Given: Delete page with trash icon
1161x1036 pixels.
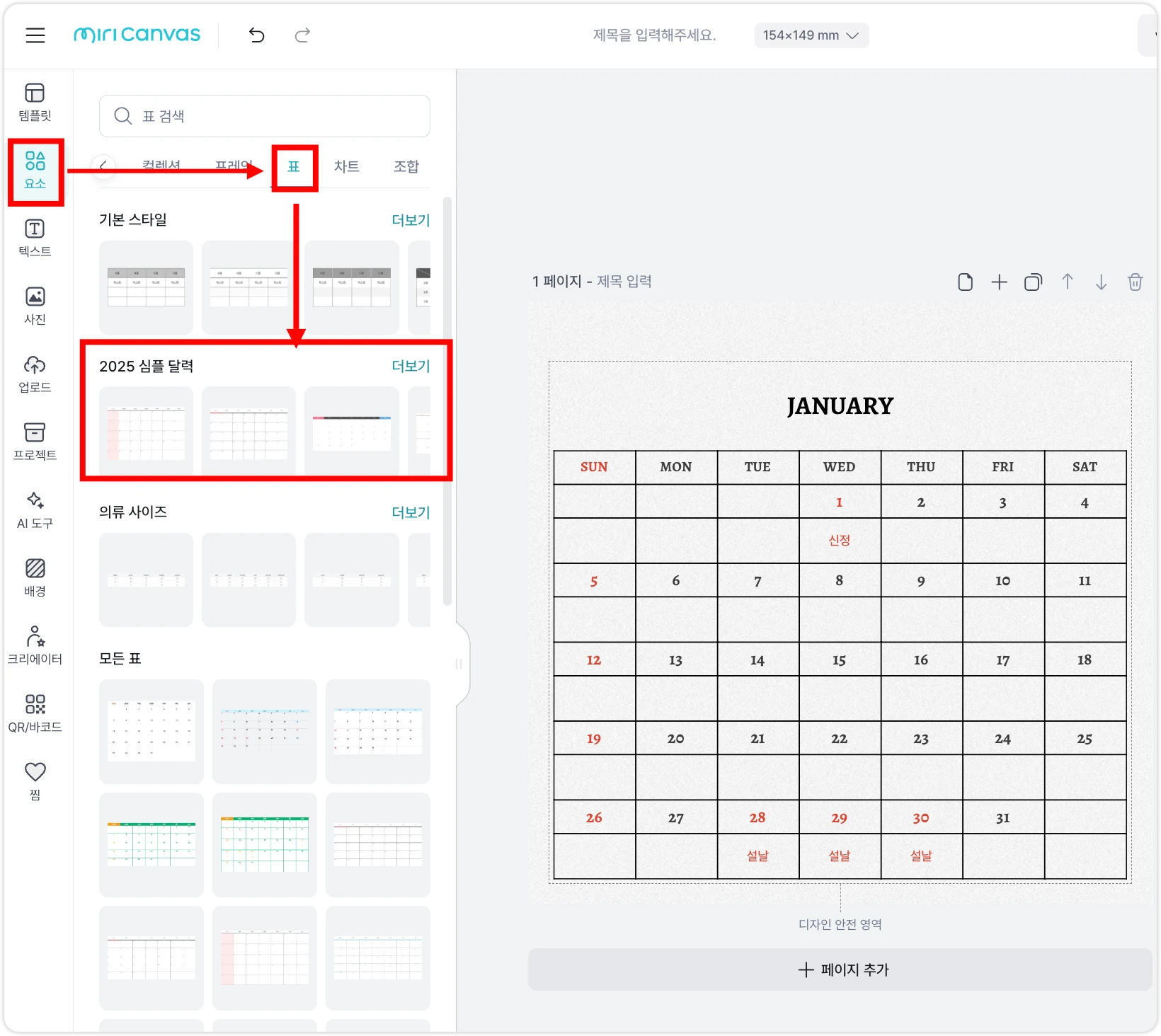Looking at the screenshot, I should click(x=1135, y=282).
